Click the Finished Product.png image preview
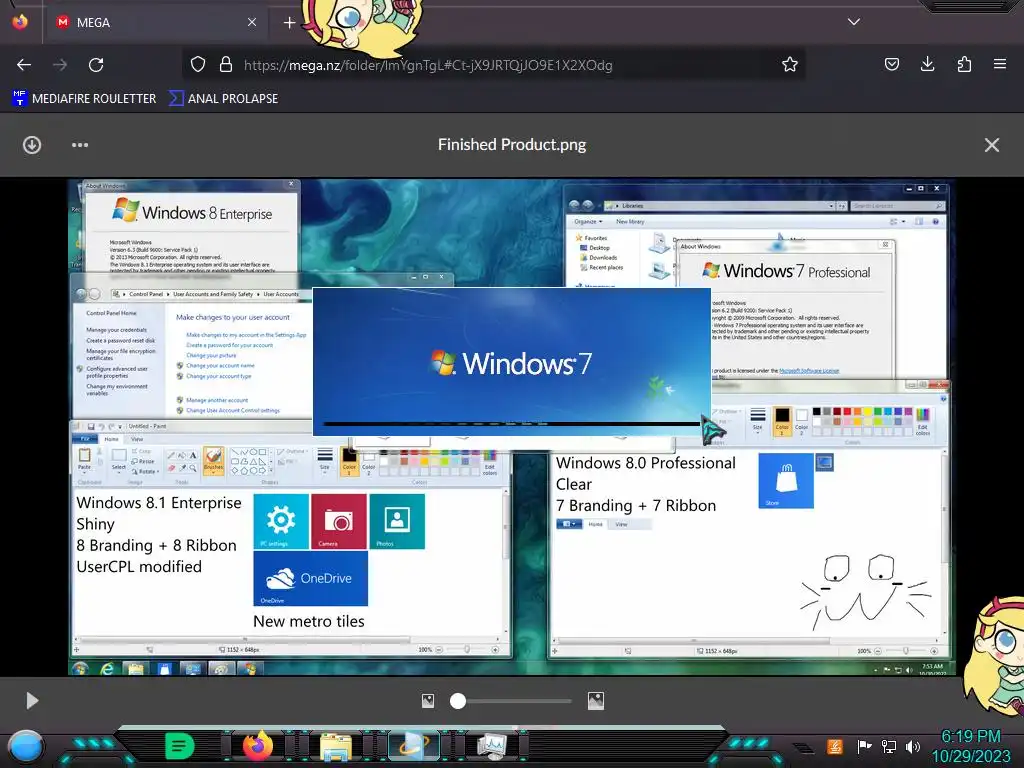 tap(511, 427)
